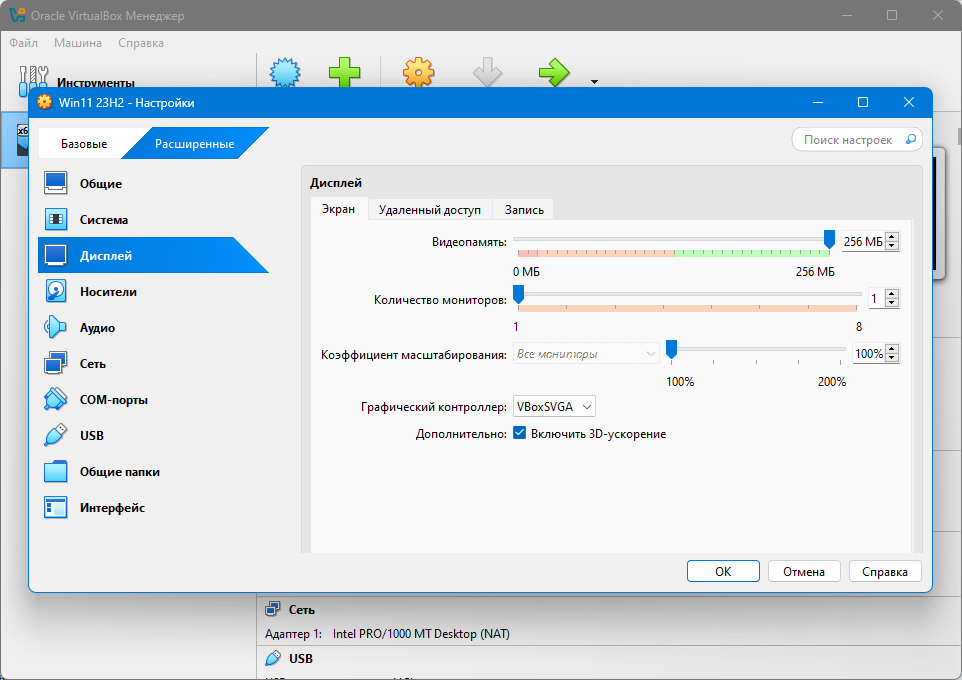Switch to the Удаленный доступ tab

click(429, 209)
